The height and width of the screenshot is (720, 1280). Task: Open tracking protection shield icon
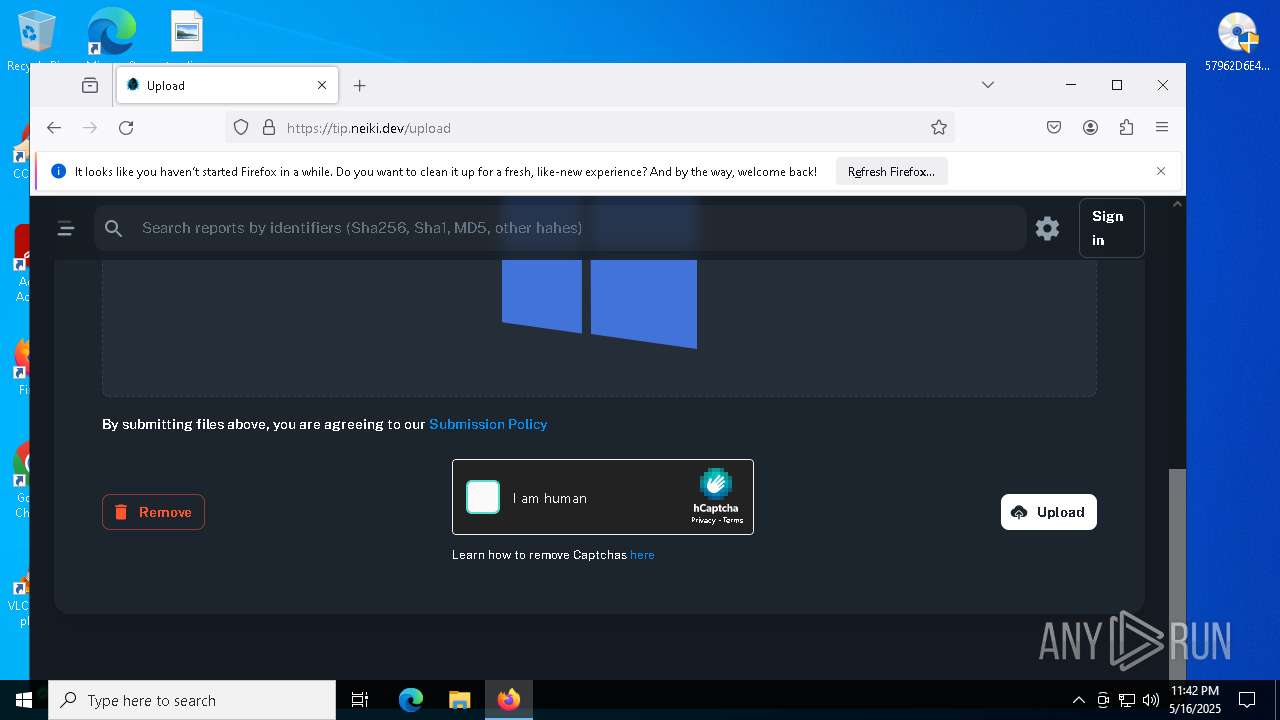coord(241,127)
